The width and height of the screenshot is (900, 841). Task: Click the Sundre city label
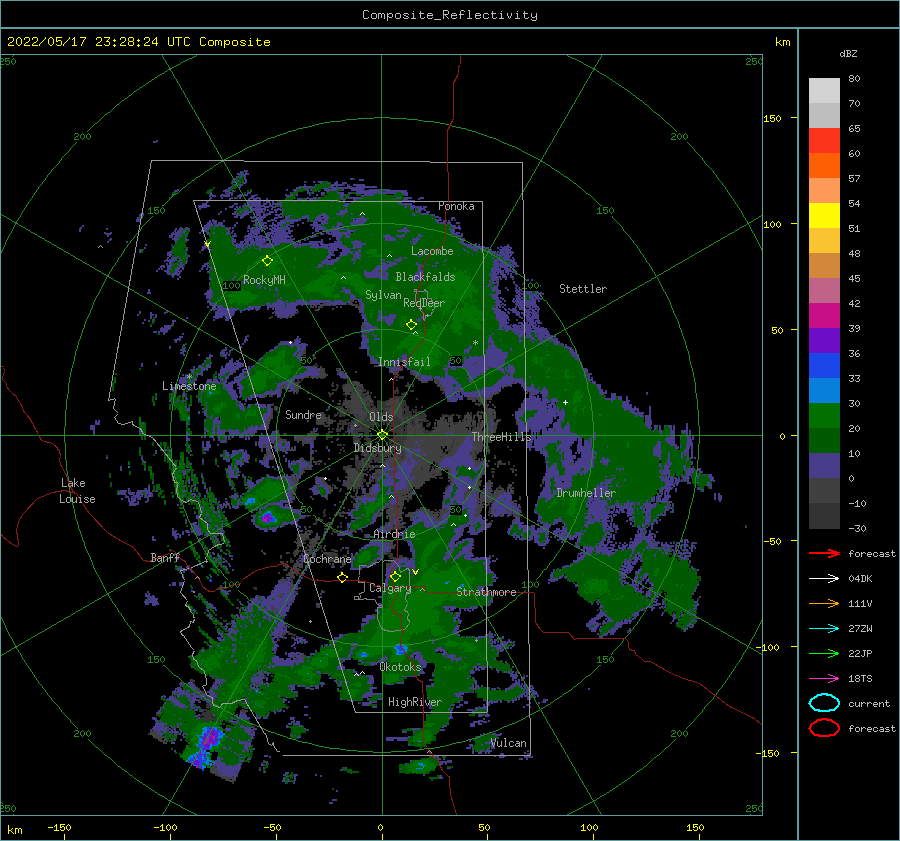tap(303, 414)
